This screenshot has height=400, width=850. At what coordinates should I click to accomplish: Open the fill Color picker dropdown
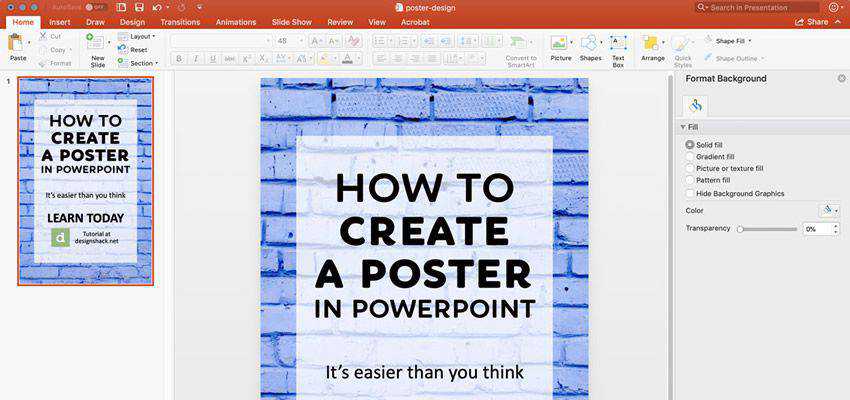(829, 210)
